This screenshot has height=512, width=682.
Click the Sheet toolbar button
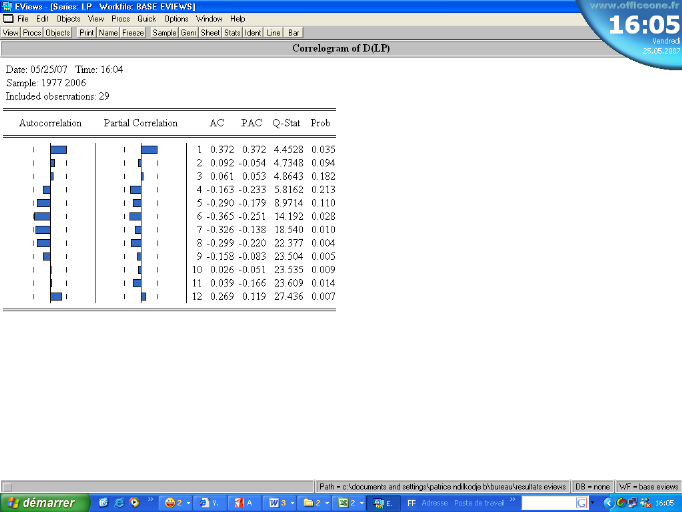(210, 33)
